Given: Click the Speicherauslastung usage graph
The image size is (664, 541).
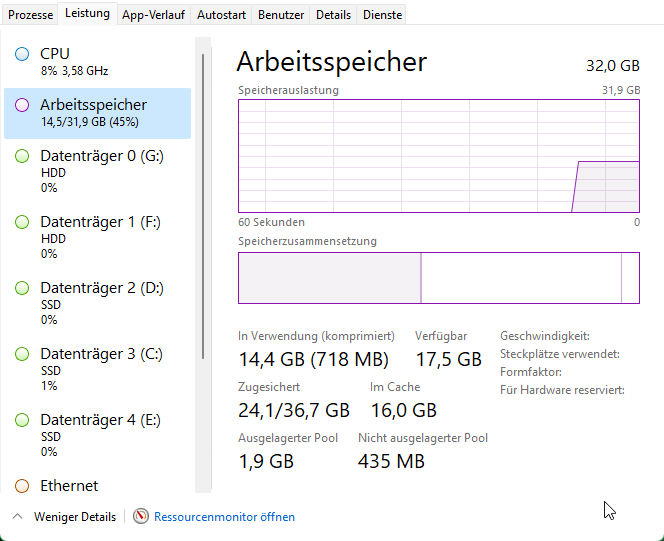Looking at the screenshot, I should coord(438,155).
